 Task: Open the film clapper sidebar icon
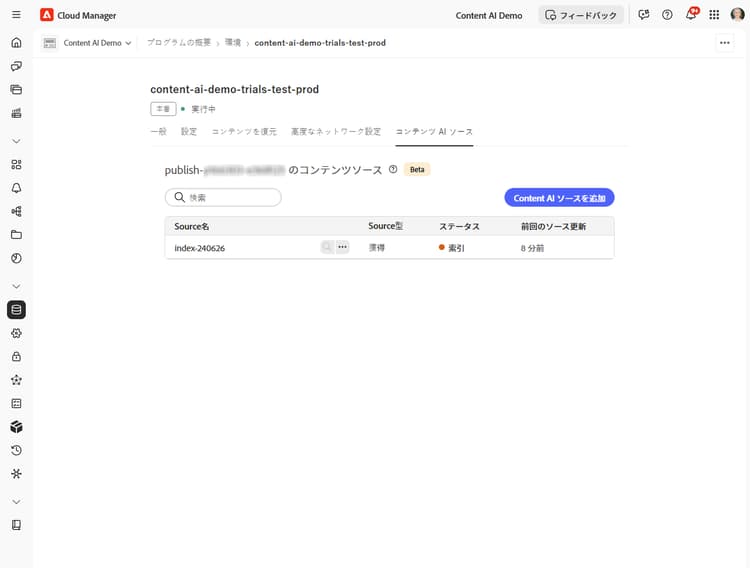tap(16, 113)
